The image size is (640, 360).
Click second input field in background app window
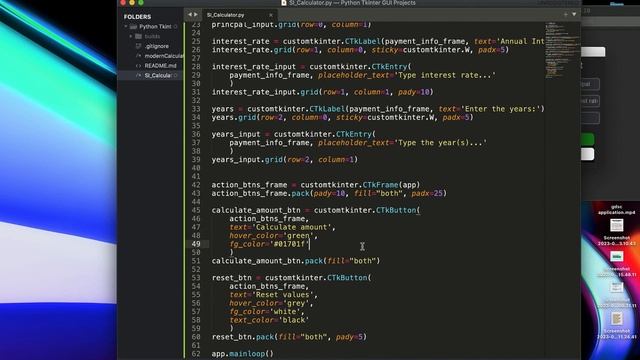coord(590,101)
